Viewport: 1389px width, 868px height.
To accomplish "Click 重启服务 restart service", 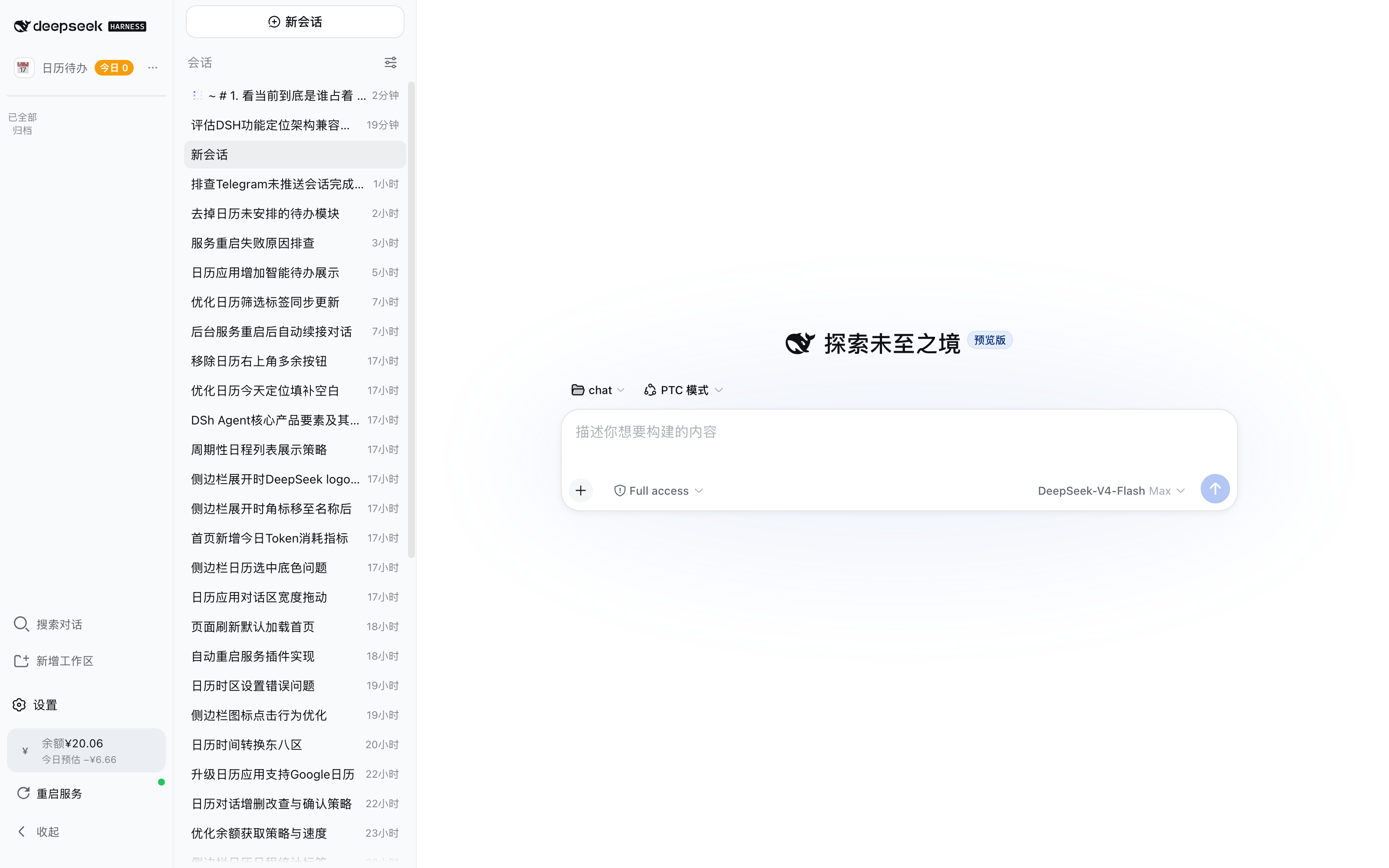I will tap(50, 793).
